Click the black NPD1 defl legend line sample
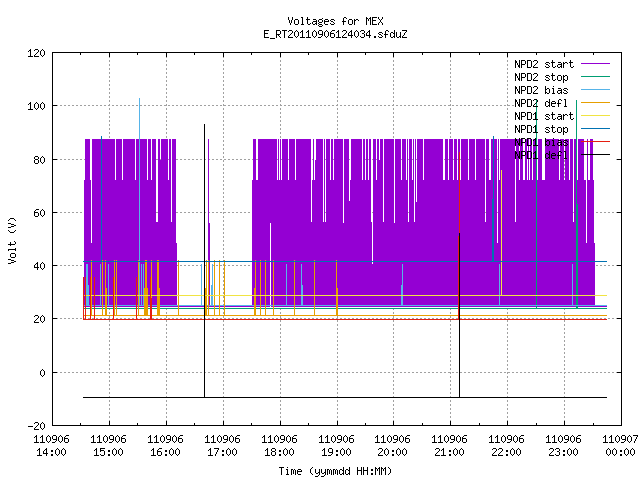The width and height of the screenshot is (640, 480). tap(596, 155)
